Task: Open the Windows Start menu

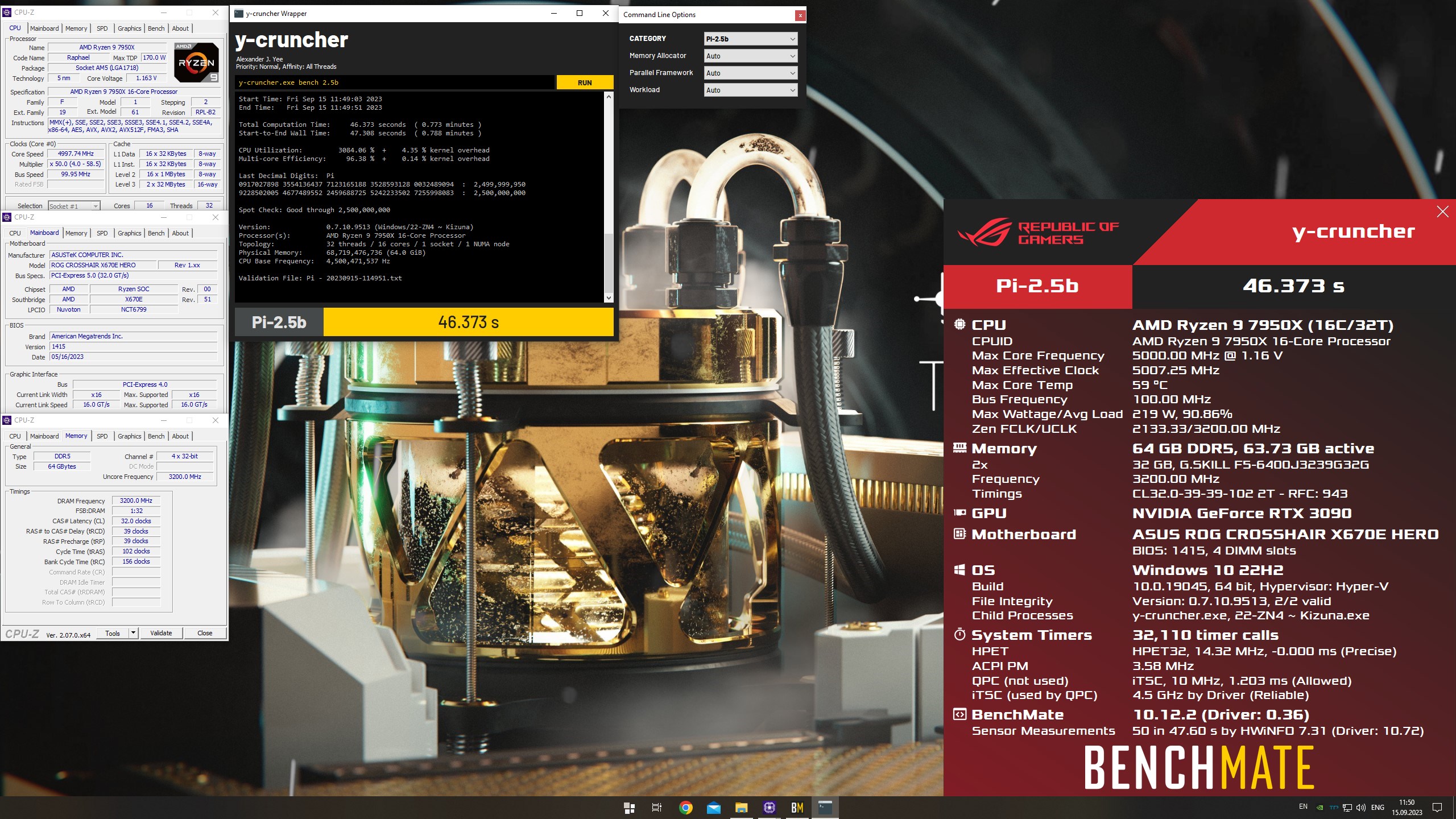Action: [x=629, y=808]
